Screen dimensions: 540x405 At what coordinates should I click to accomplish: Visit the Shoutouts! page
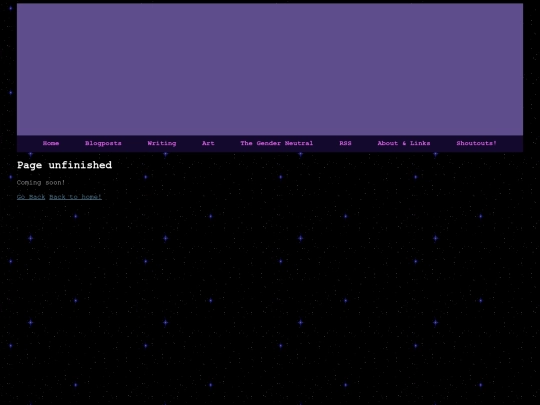click(x=476, y=143)
